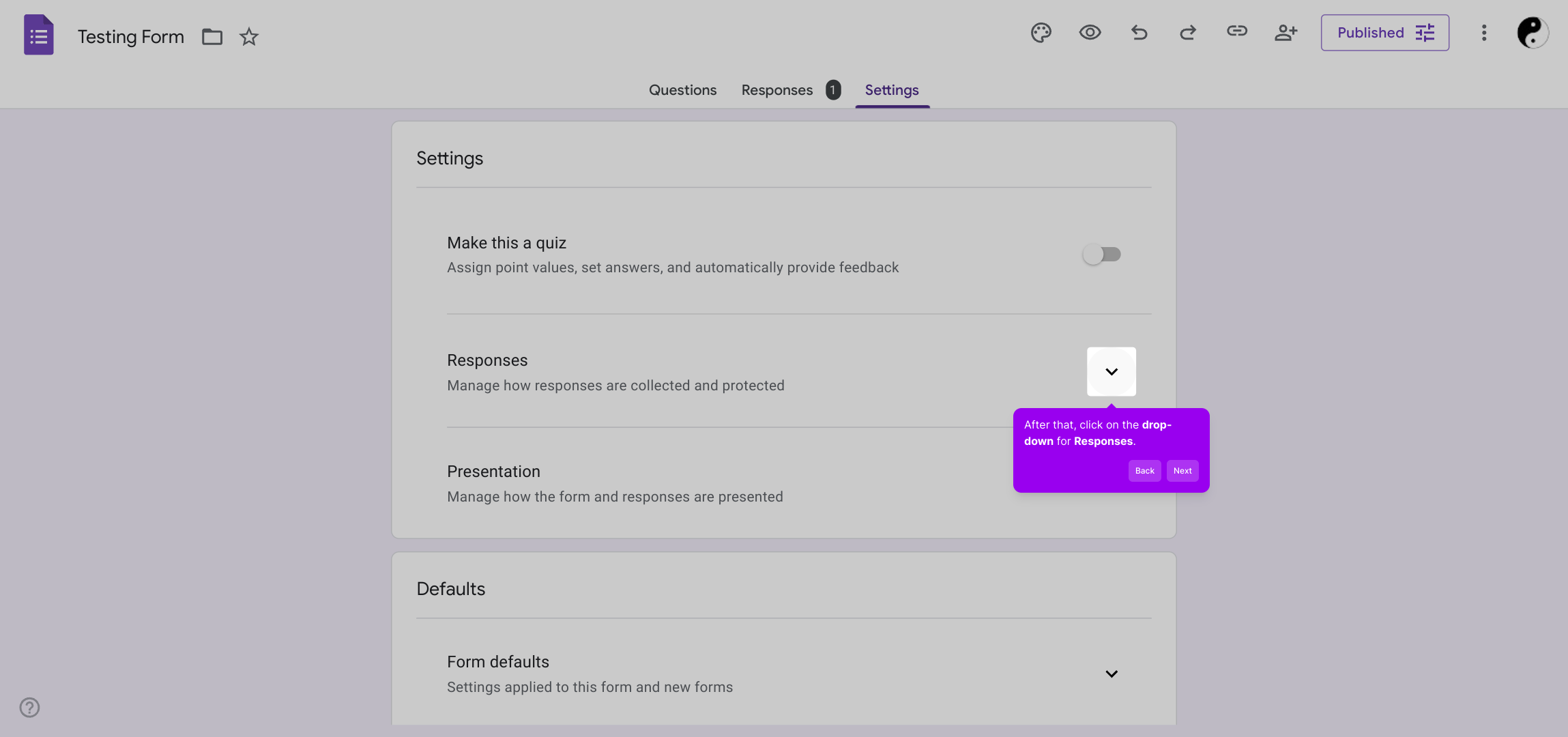Switch to the Responses tab

[777, 90]
